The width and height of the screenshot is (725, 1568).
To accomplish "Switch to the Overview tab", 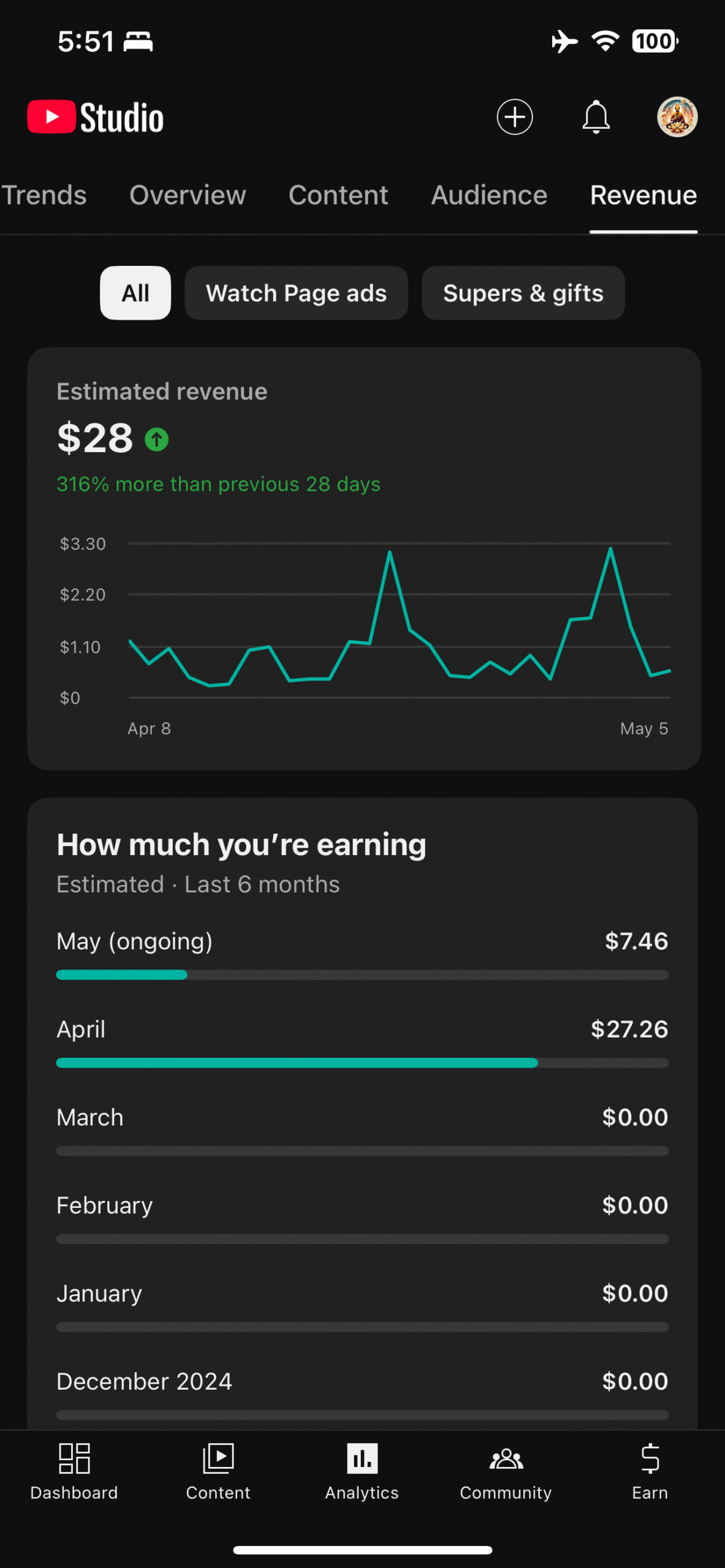I will 188,195.
